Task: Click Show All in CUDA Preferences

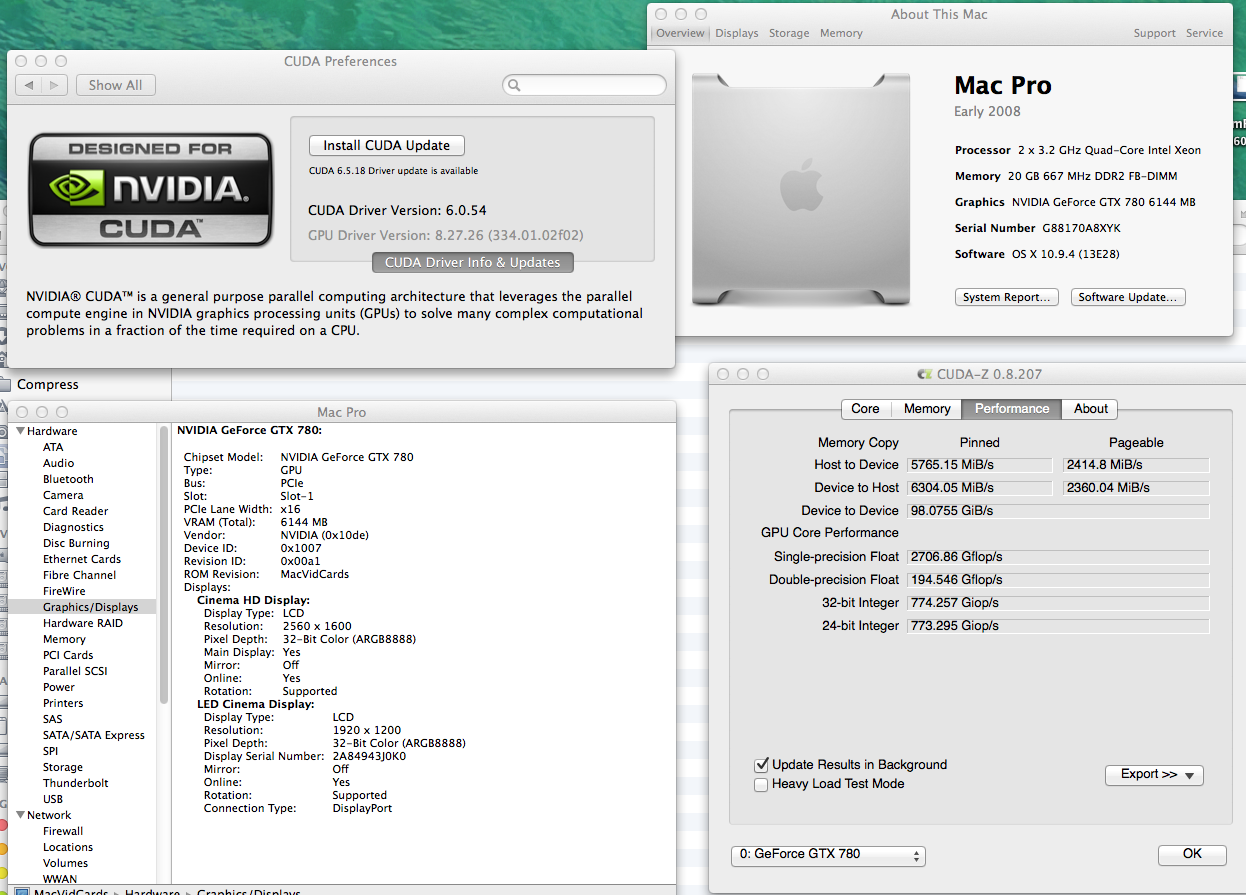Action: click(115, 86)
